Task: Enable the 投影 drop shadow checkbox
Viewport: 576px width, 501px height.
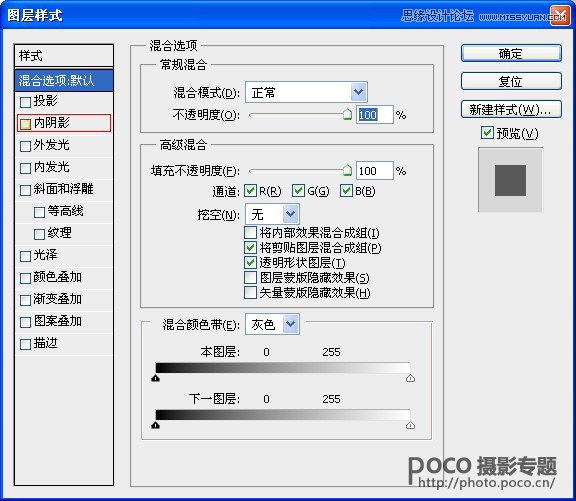Action: point(25,102)
